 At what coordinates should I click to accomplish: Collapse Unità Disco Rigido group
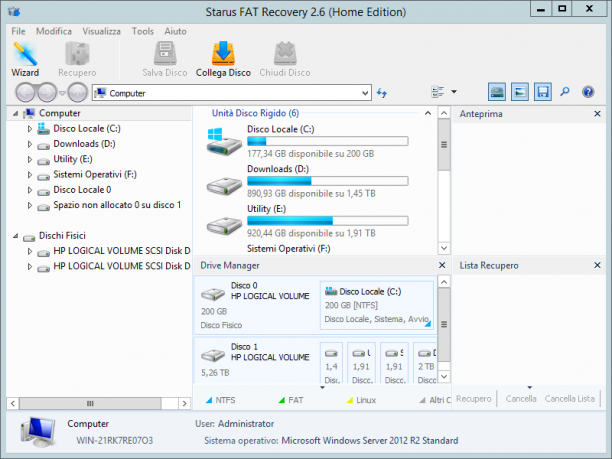(x=428, y=113)
